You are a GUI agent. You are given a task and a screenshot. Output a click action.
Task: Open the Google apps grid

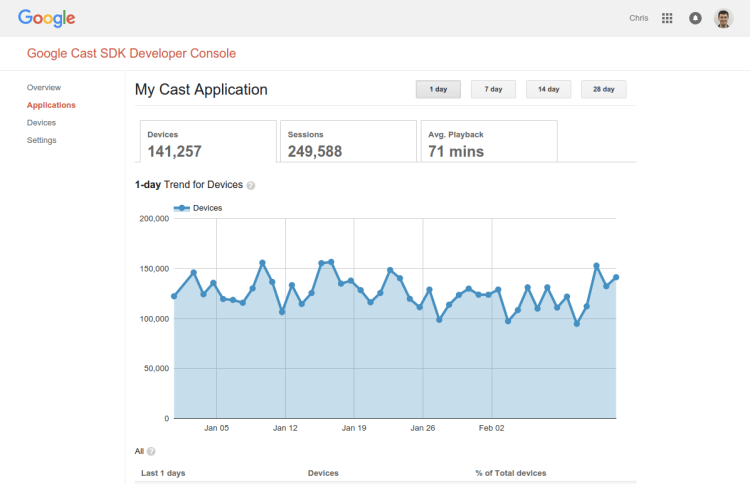pyautogui.click(x=667, y=18)
